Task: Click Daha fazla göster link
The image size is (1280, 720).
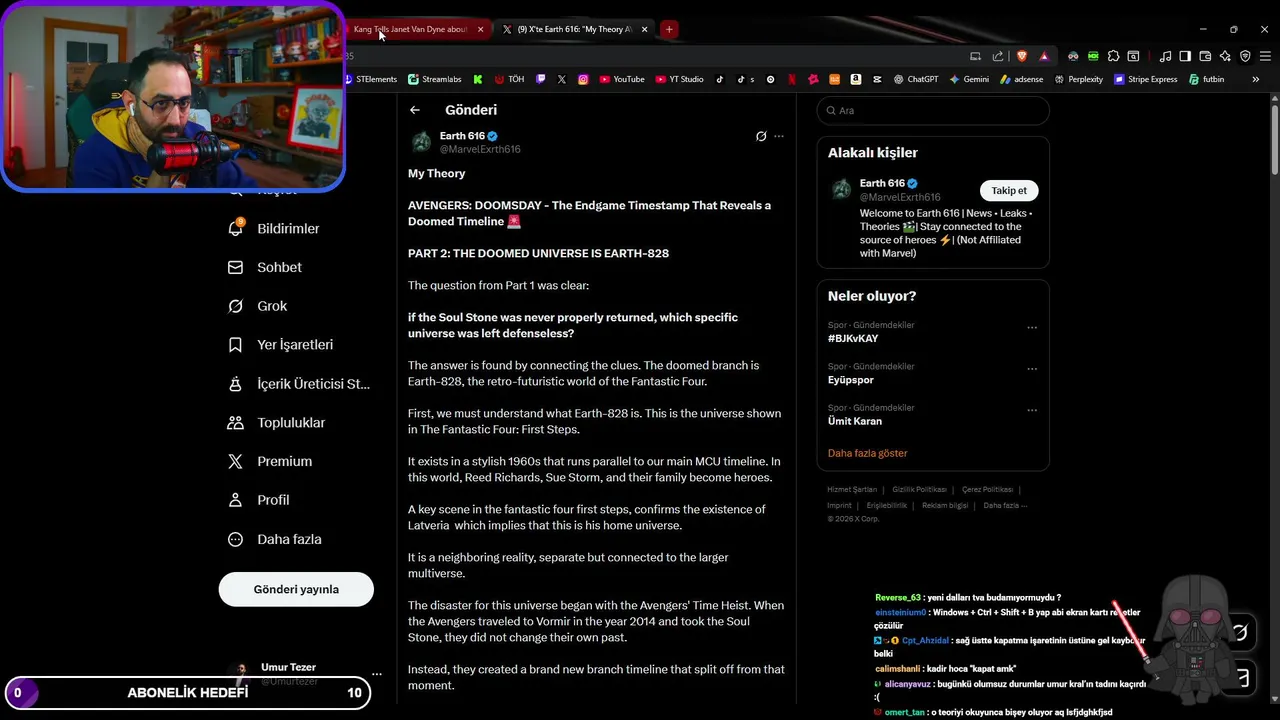Action: tap(867, 453)
